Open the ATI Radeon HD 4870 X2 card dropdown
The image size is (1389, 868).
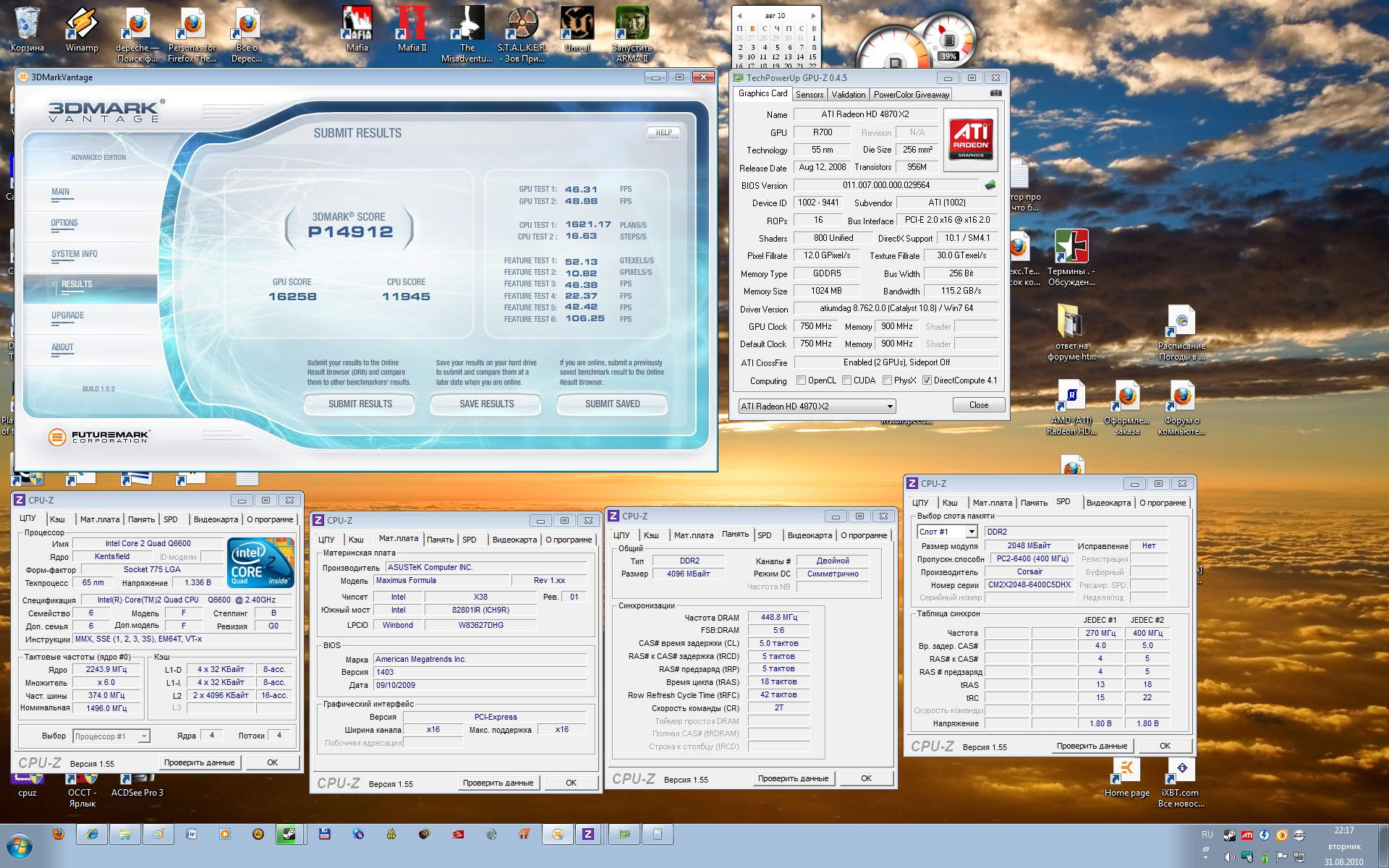pyautogui.click(x=817, y=406)
